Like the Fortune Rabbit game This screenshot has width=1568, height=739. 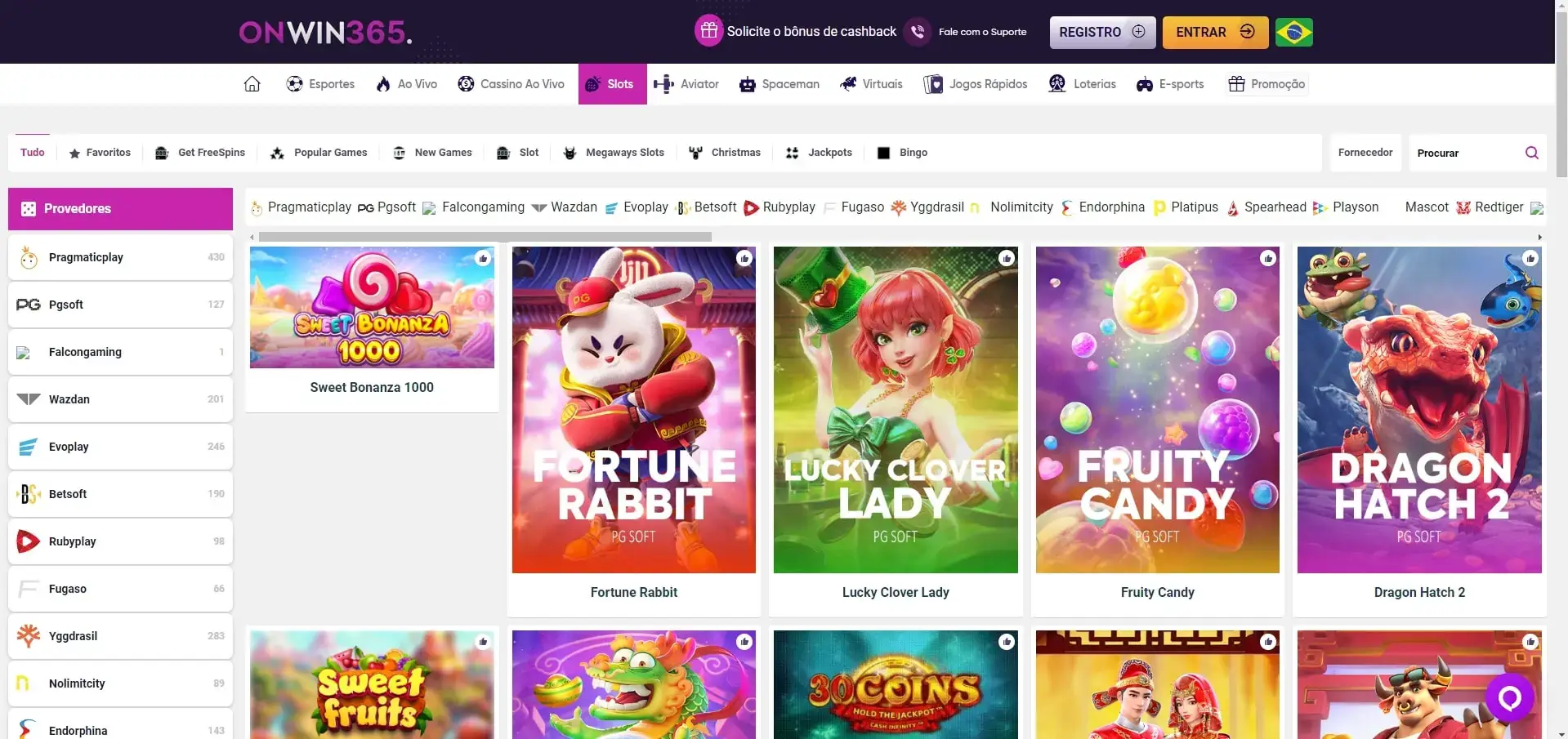click(744, 258)
